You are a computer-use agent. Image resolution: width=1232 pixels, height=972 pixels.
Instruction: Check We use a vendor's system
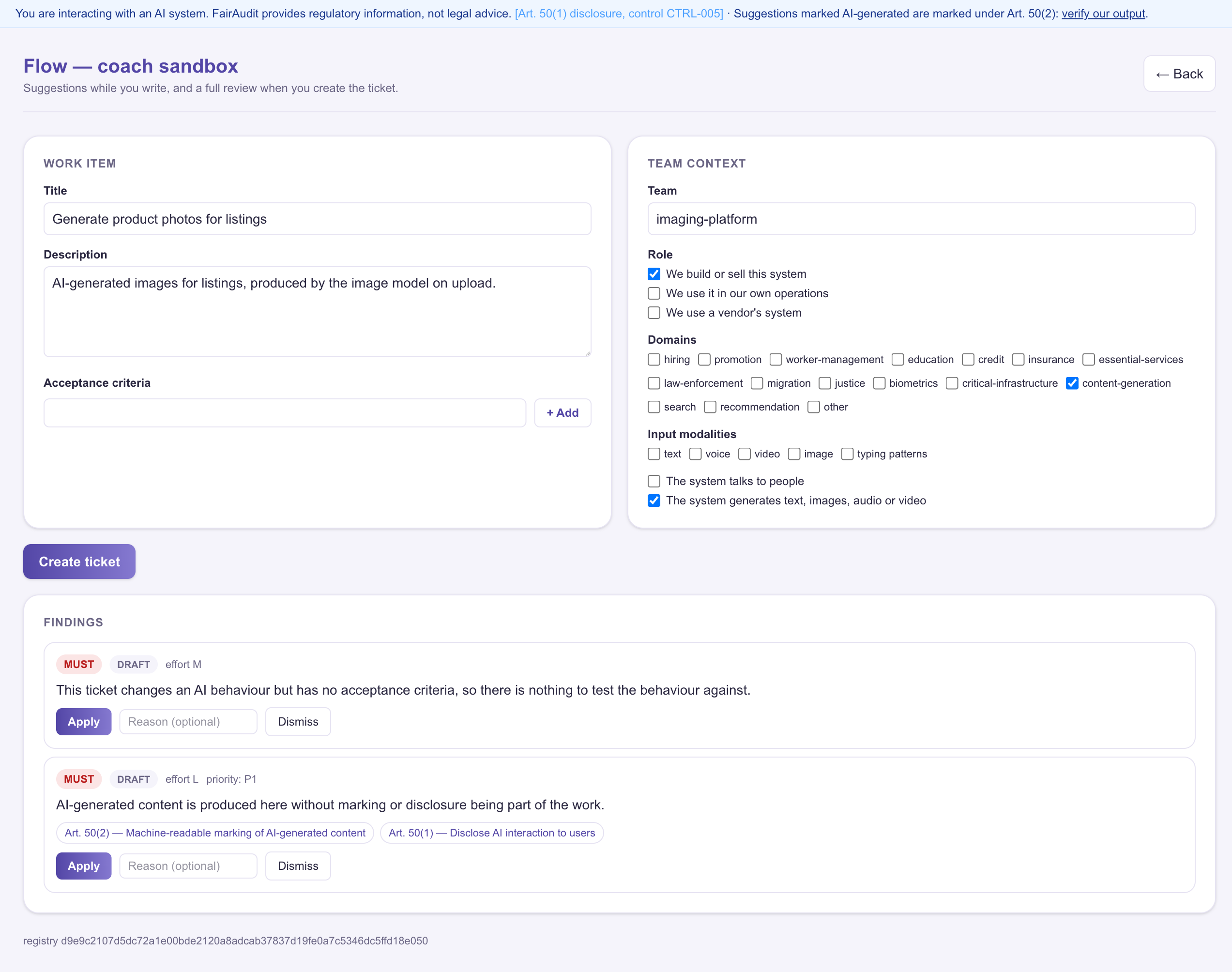click(654, 312)
